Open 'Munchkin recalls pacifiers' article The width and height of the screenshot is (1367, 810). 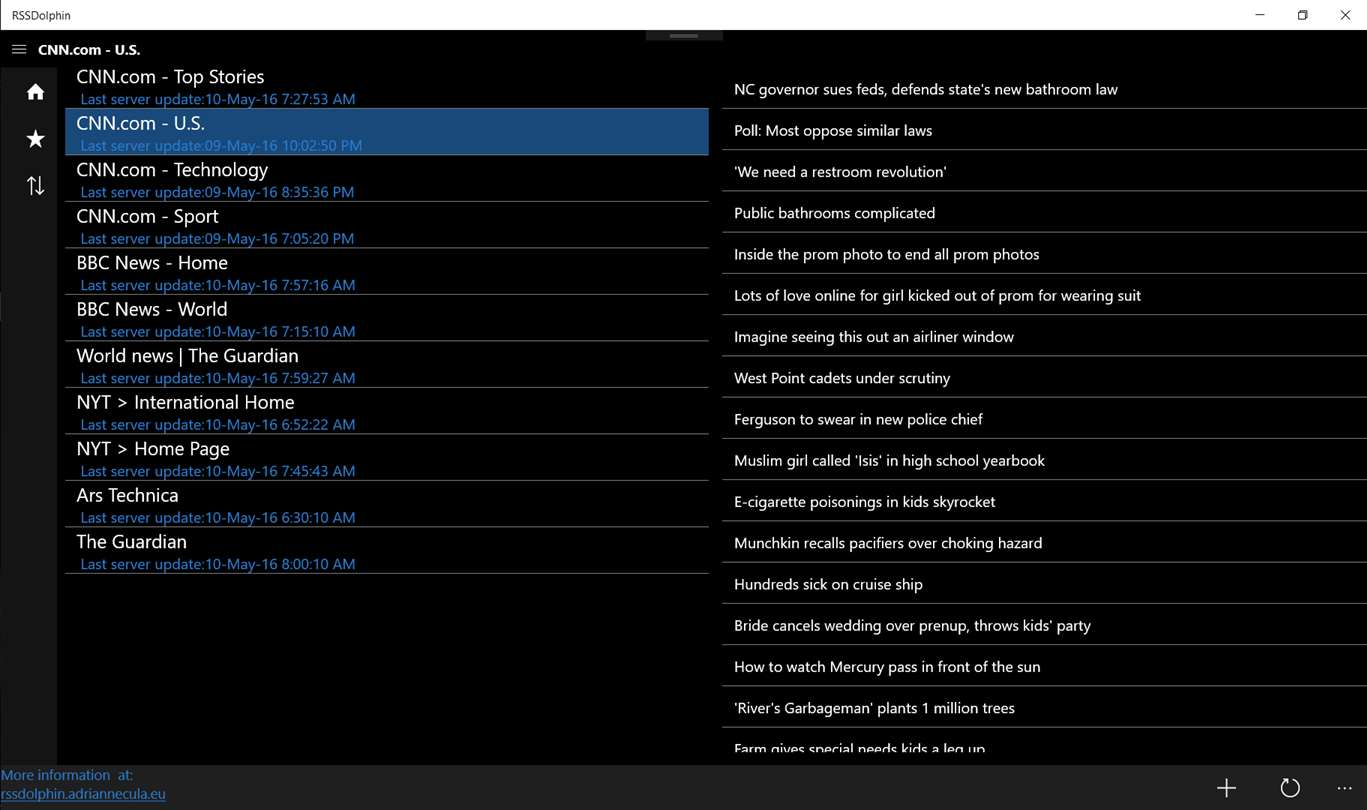(x=1044, y=542)
